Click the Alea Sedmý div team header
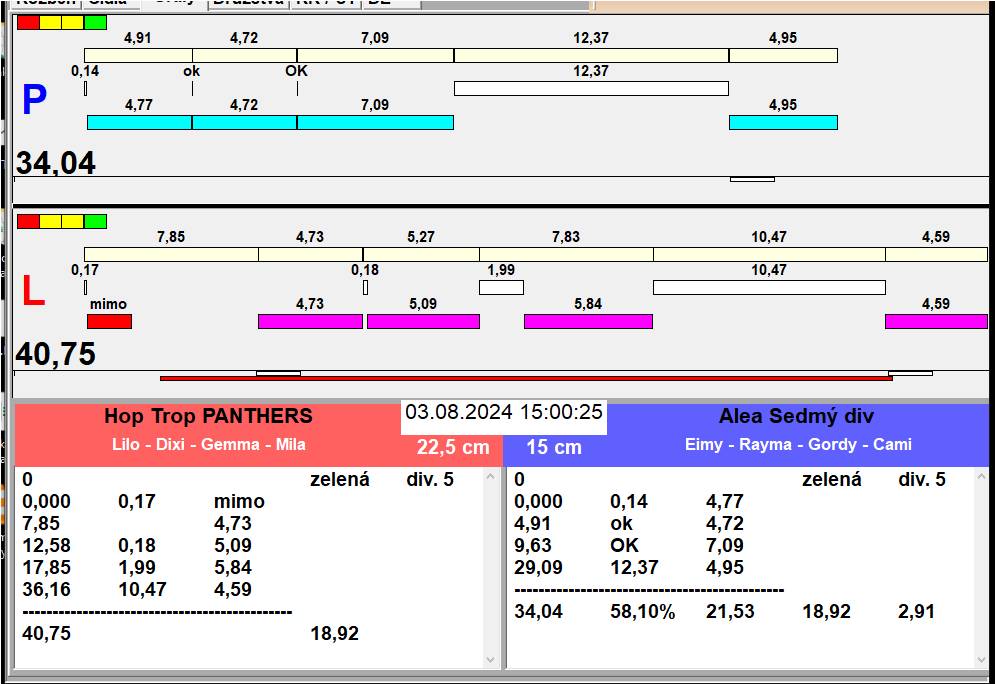 [796, 416]
